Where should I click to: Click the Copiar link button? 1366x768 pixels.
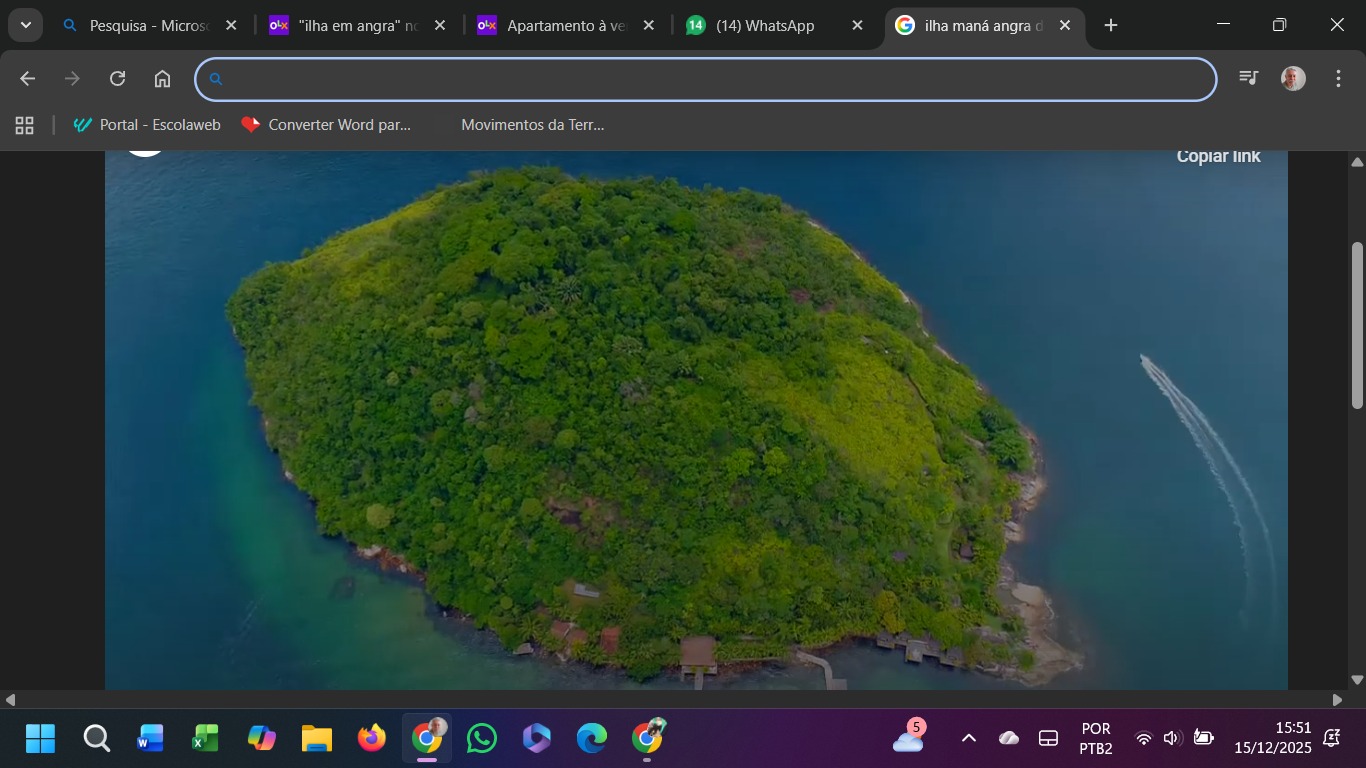1218,157
